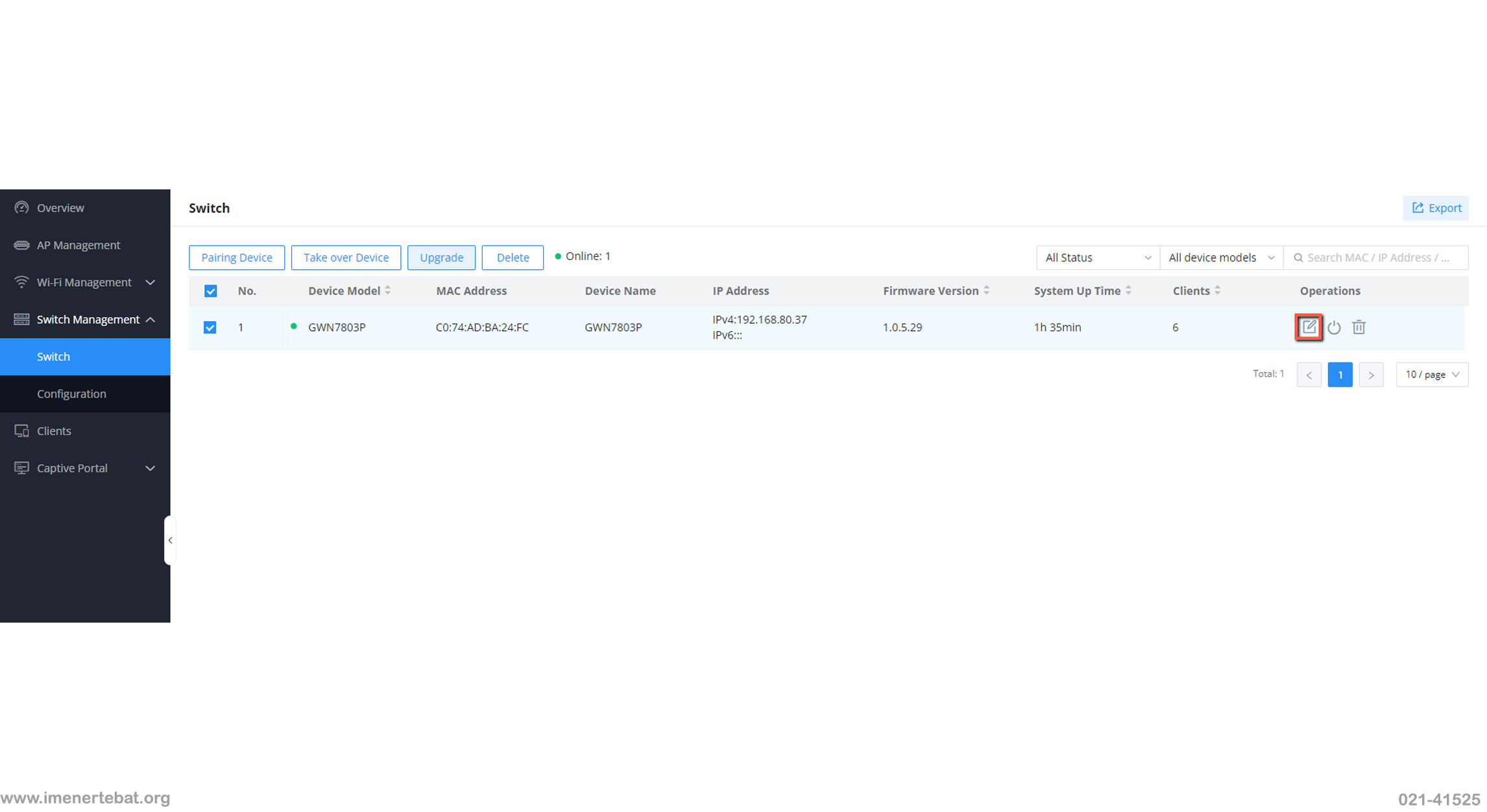Click the Pairing Device button

237,256
